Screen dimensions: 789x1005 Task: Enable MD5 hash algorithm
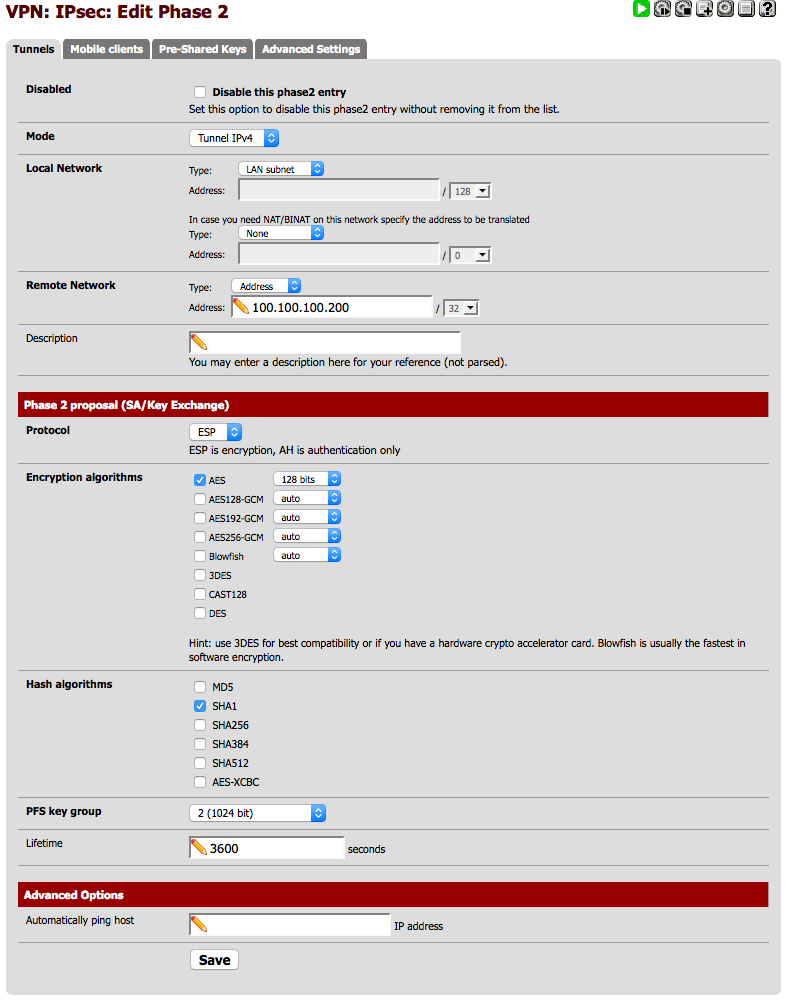(x=200, y=687)
